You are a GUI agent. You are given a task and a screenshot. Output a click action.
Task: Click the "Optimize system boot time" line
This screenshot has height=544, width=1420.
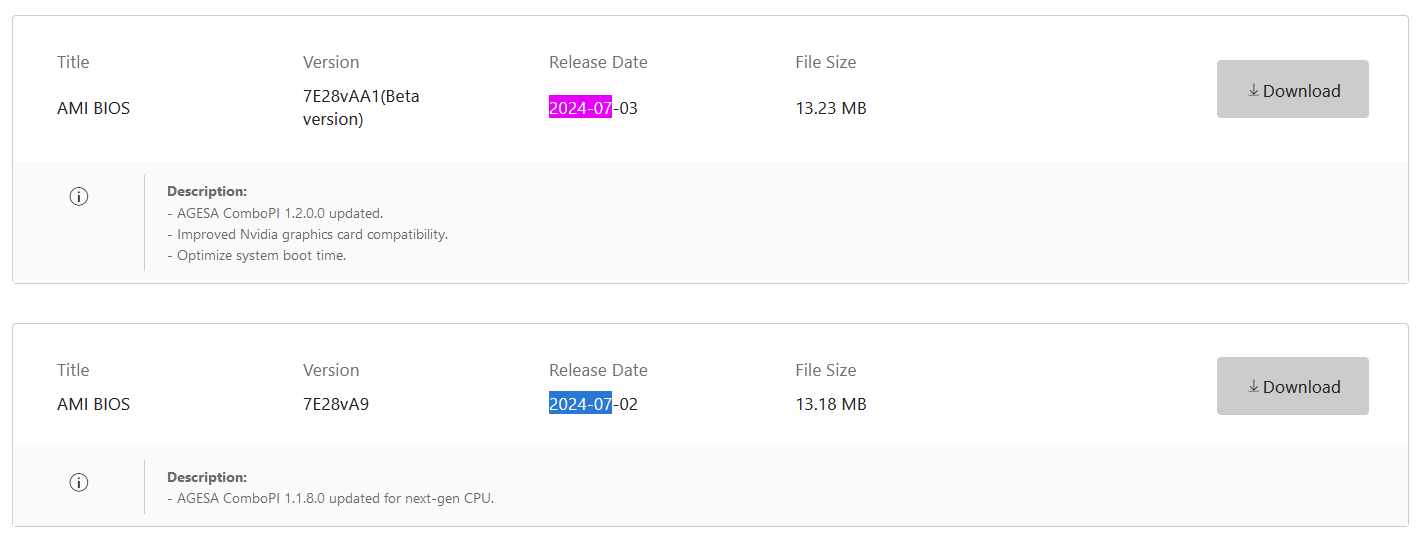[256, 255]
